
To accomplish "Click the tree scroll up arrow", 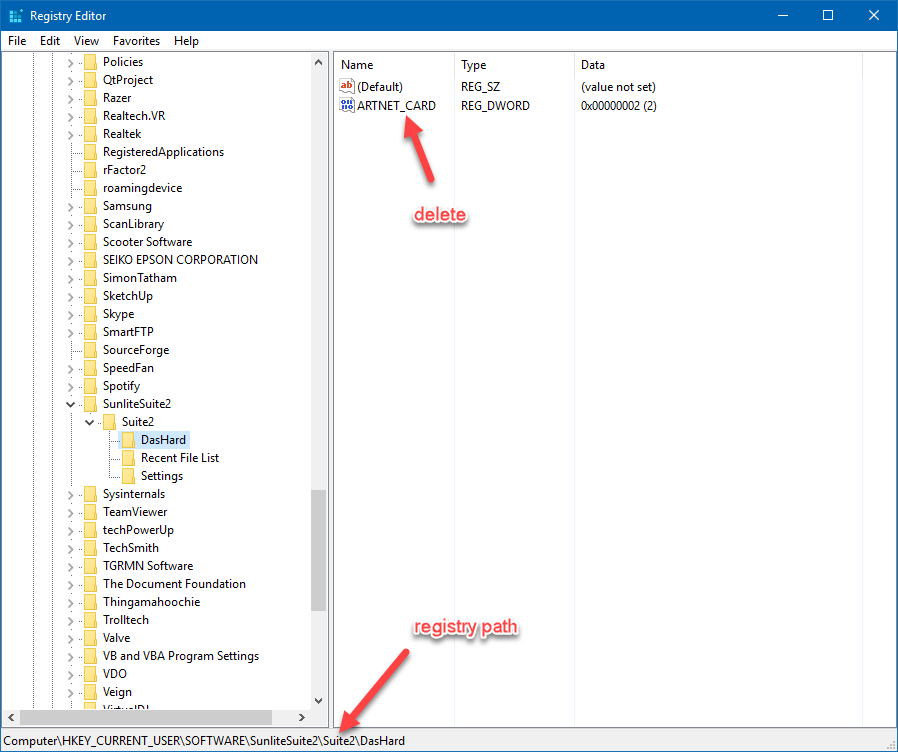I will click(318, 62).
